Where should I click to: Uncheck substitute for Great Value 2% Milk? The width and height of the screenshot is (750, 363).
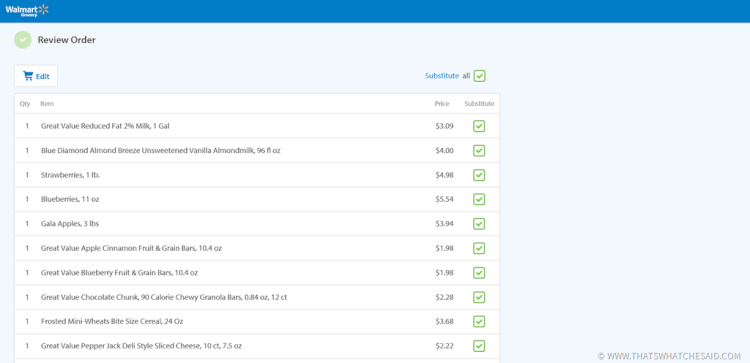coord(479,126)
